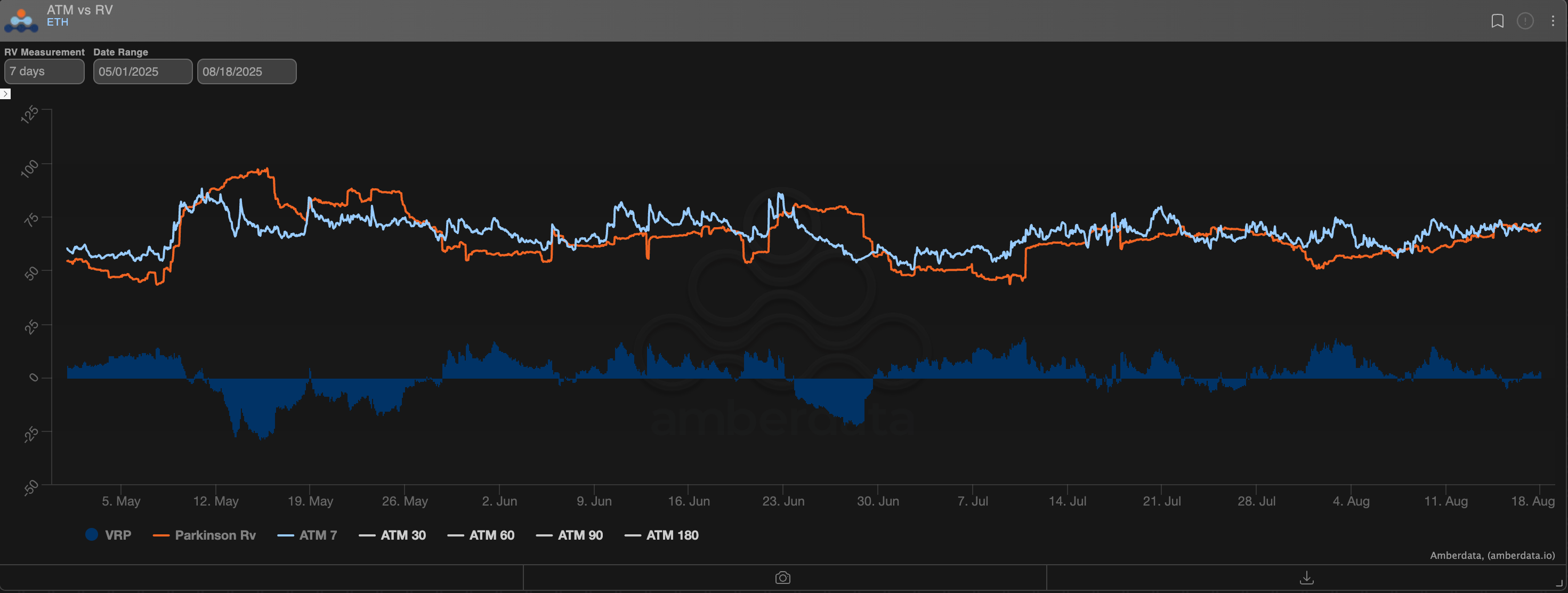This screenshot has width=1568, height=593.
Task: Open the three-dot options menu
Action: 1553,21
